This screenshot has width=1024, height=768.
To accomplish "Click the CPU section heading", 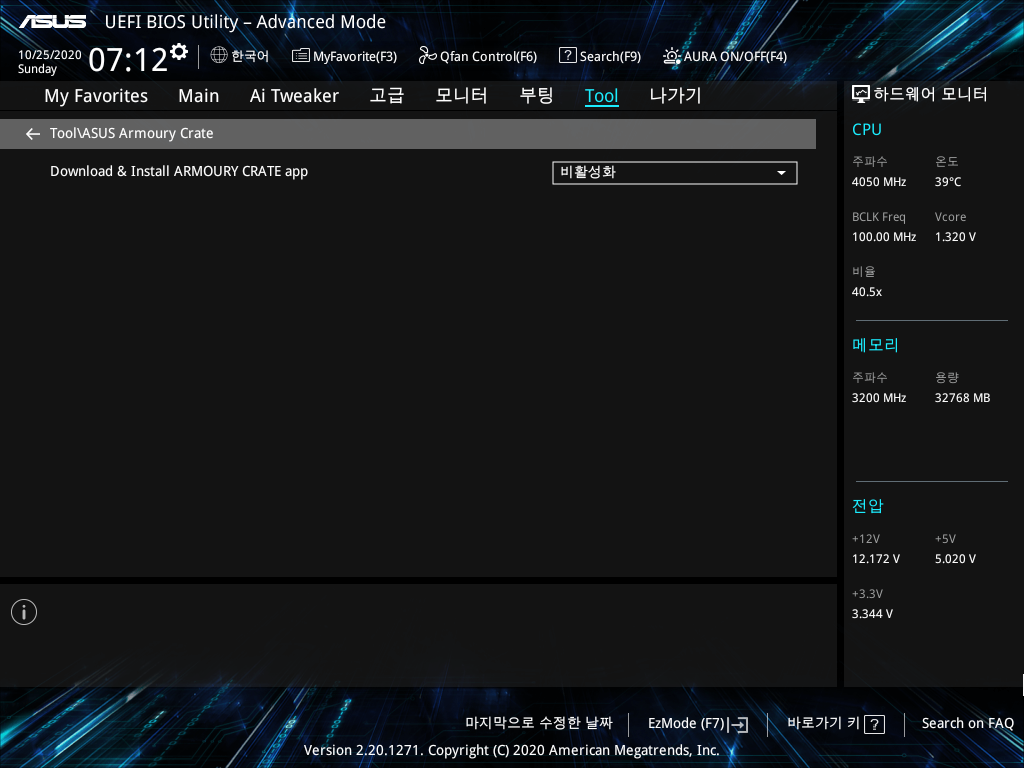I will click(x=867, y=129).
